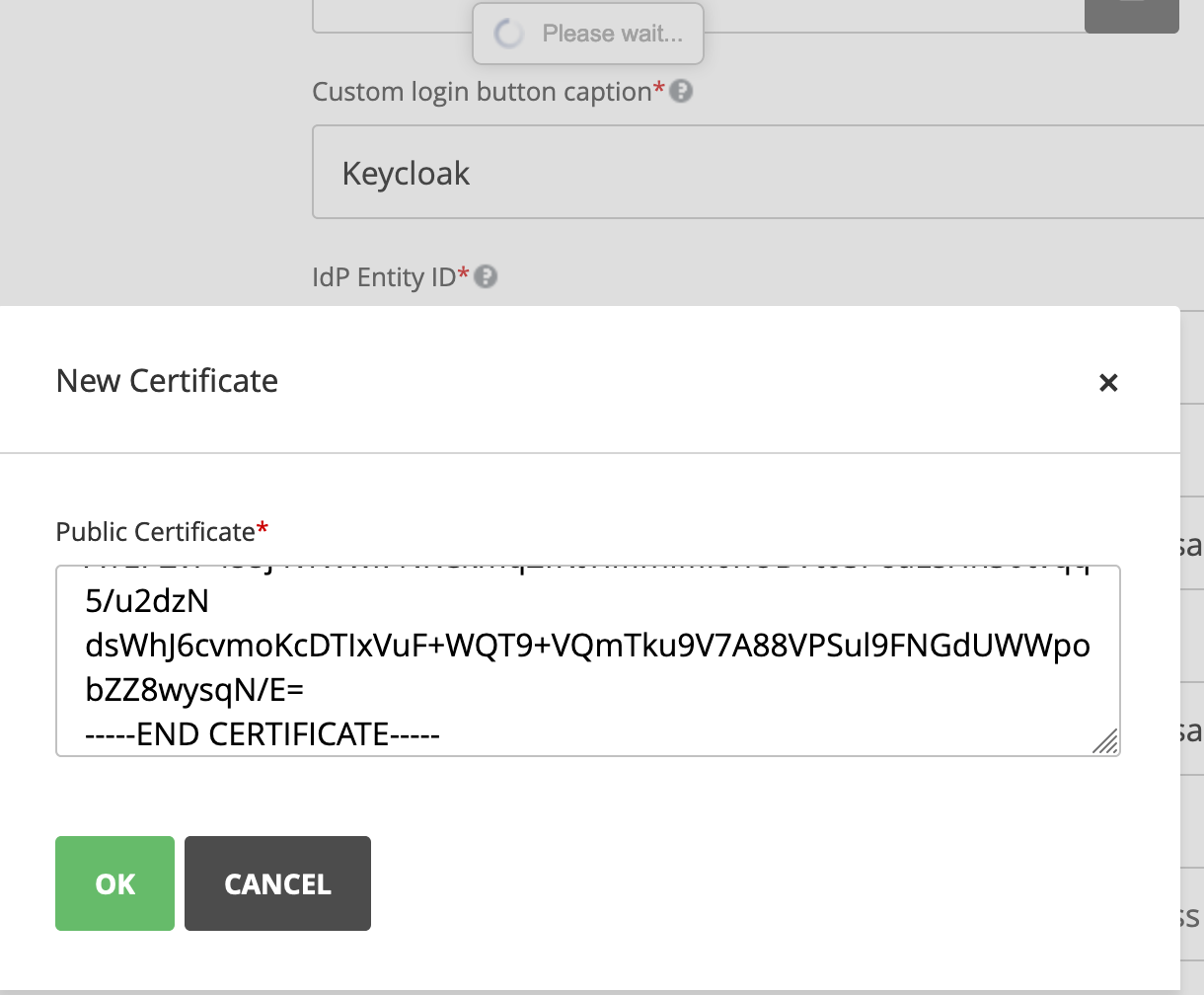Click the "Custom login button caption" label

click(x=482, y=92)
